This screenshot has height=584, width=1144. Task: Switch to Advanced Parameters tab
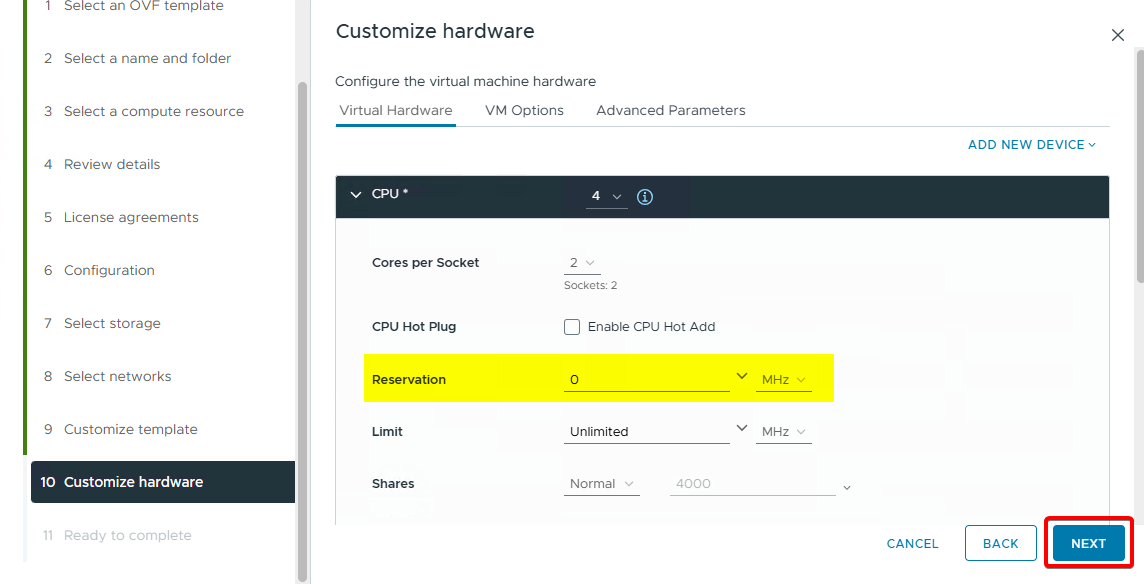(670, 111)
